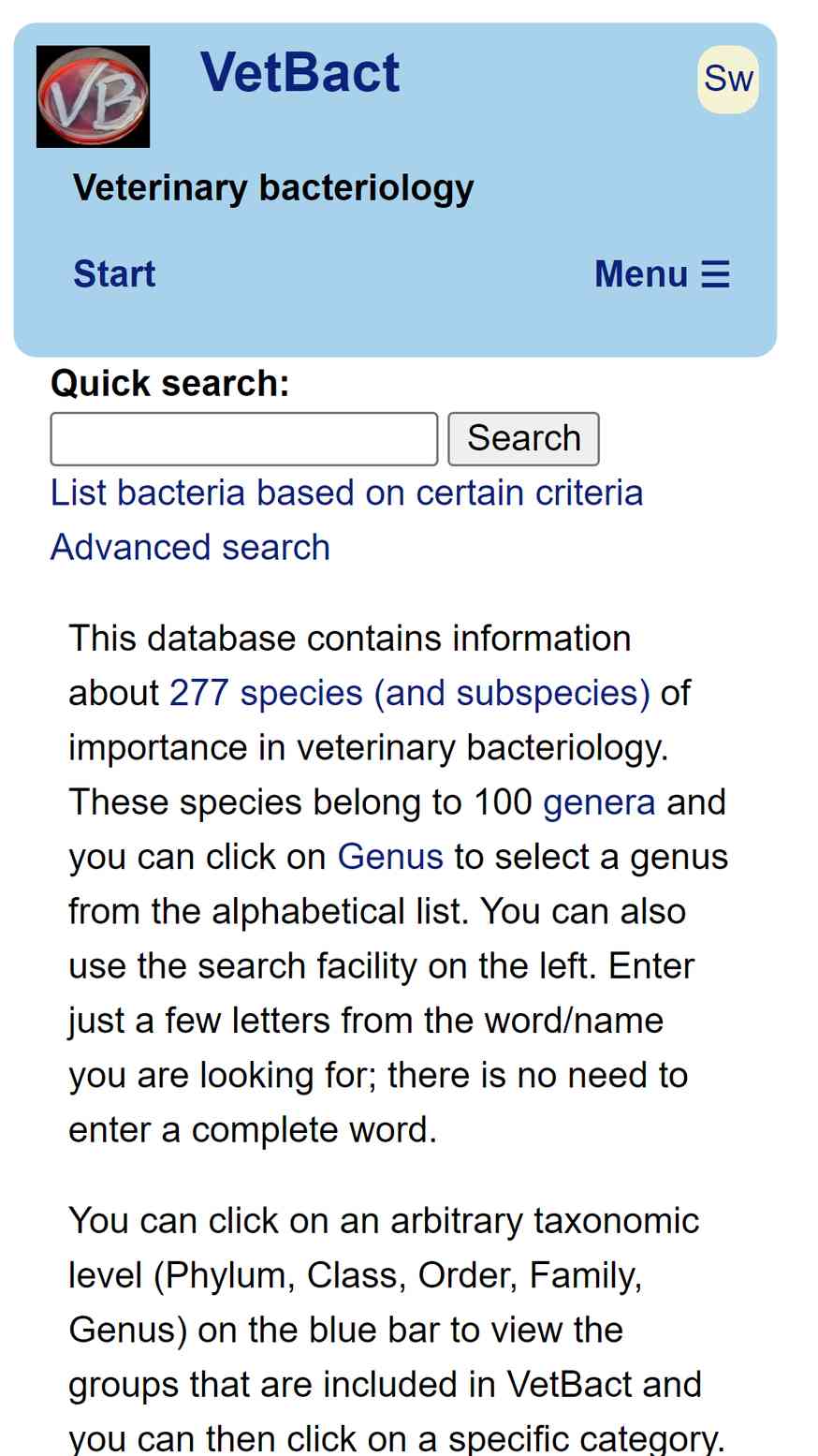Click the Veterinary bacteriology subtitle
The height and width of the screenshot is (1456, 818).
[x=273, y=188]
